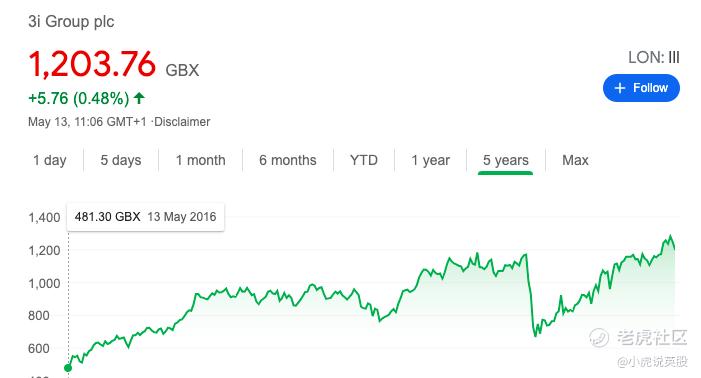The height and width of the screenshot is (378, 701).
Task: Click the chart peak near right edge
Action: [670, 236]
